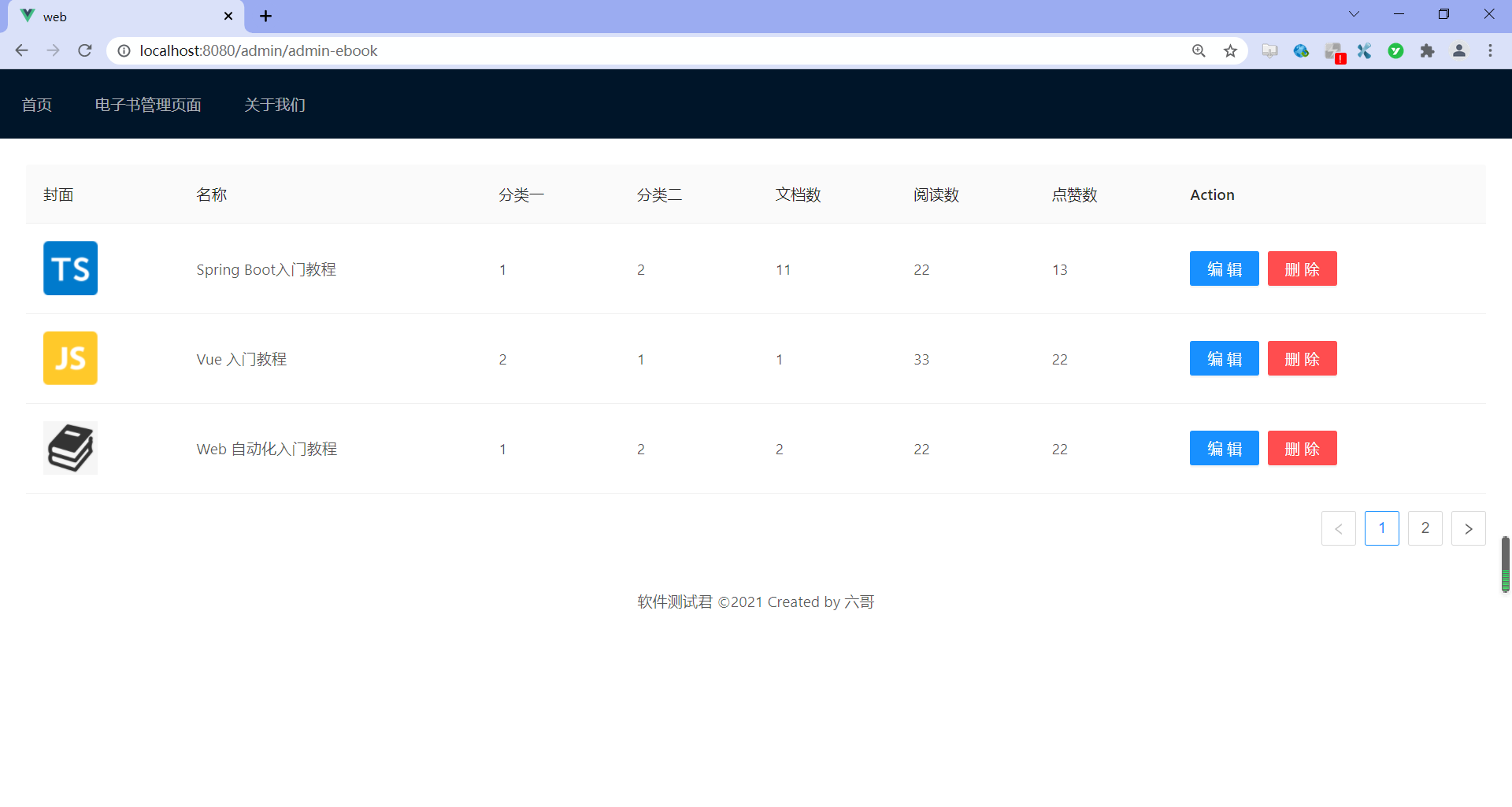
Task: Click the 'Vue 入门教程' name cell
Action: tap(242, 359)
